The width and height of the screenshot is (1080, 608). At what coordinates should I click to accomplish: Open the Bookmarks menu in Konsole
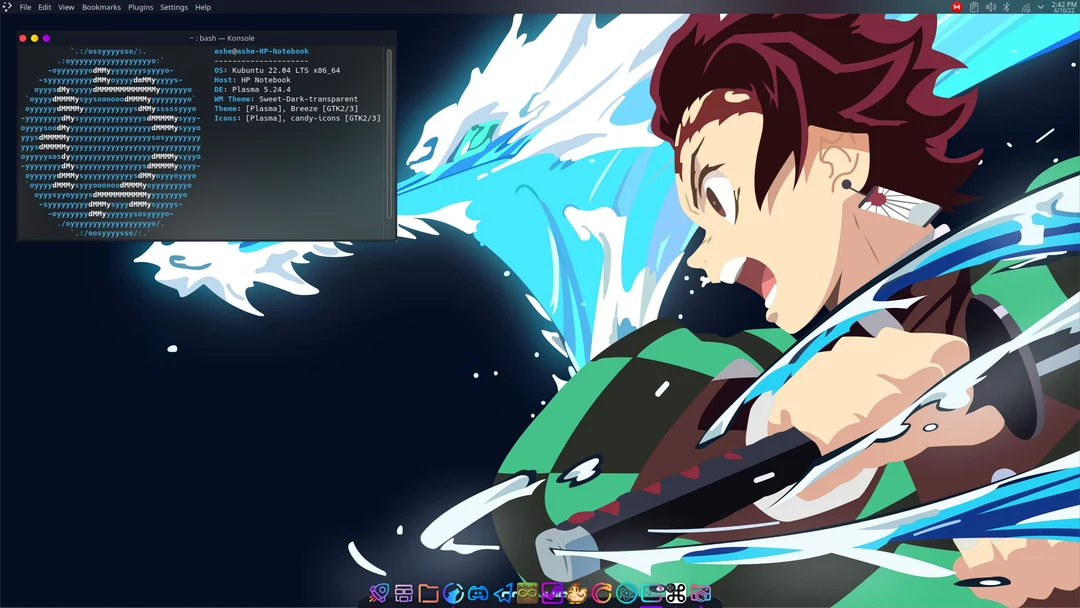(x=101, y=7)
